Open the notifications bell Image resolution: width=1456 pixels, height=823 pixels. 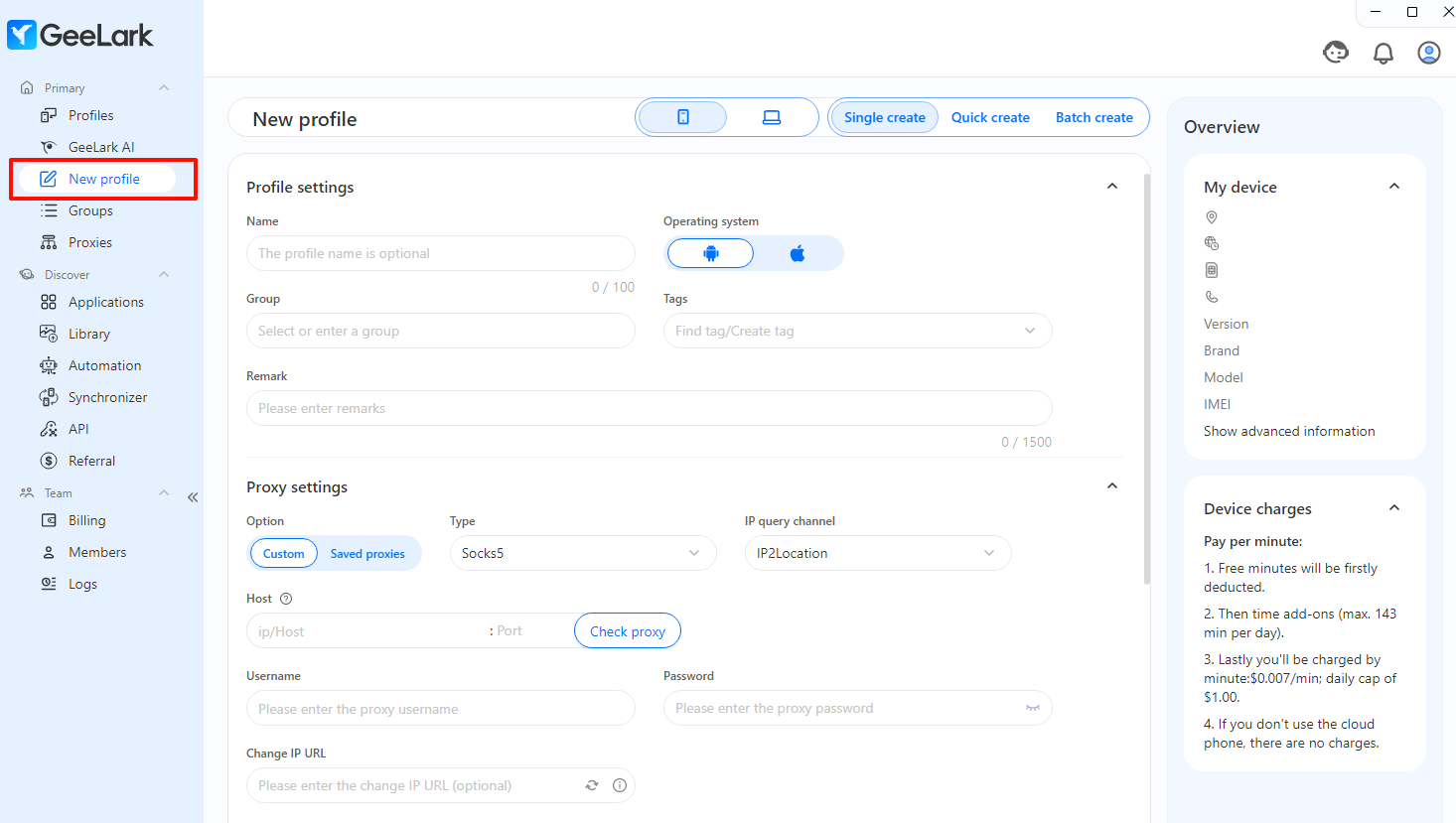point(1383,53)
